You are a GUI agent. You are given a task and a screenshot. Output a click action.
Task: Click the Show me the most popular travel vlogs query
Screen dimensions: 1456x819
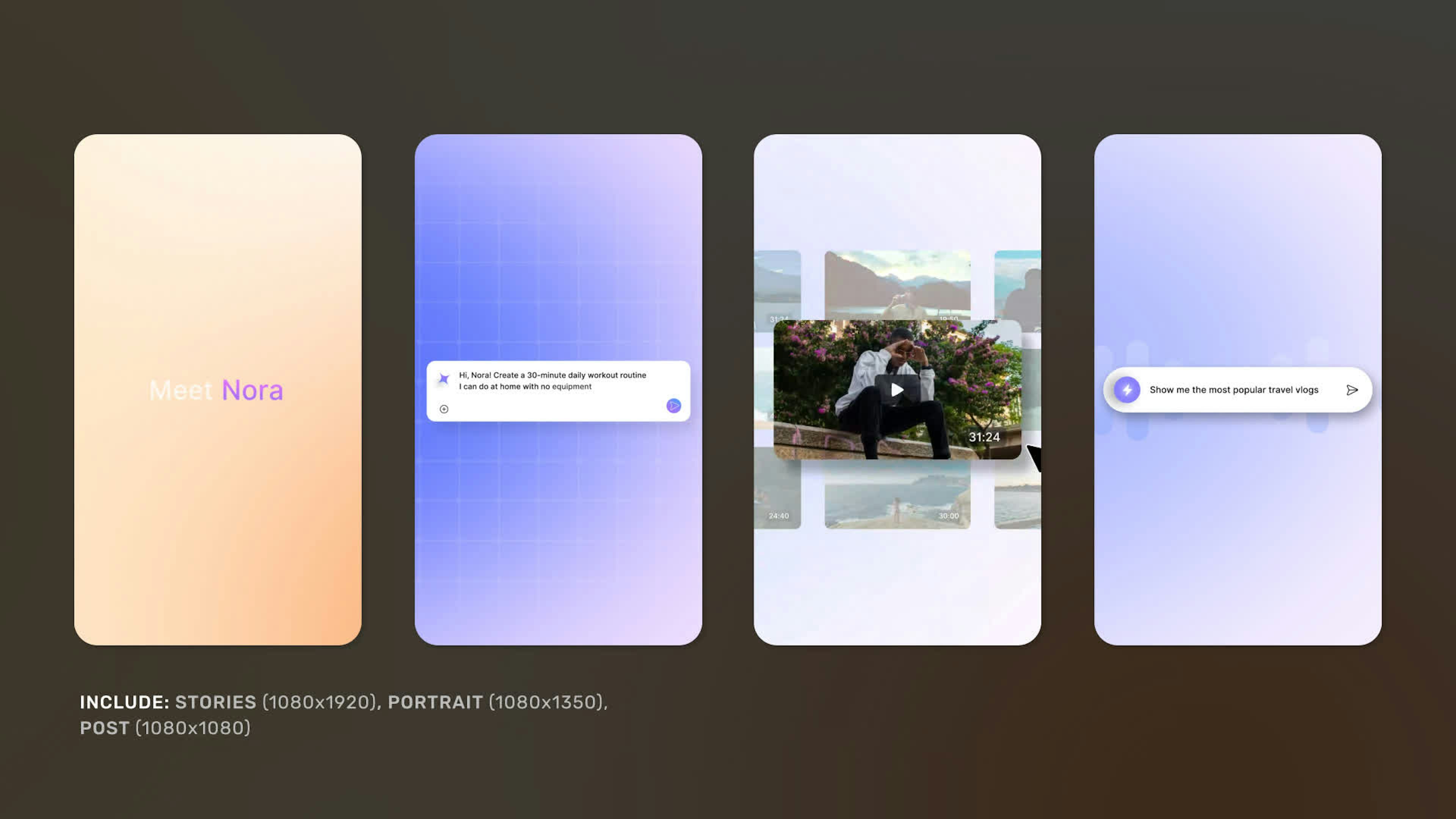pyautogui.click(x=1235, y=389)
